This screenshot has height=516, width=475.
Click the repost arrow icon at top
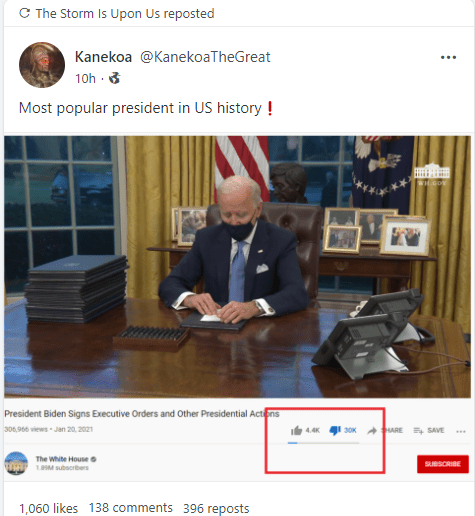tap(24, 13)
